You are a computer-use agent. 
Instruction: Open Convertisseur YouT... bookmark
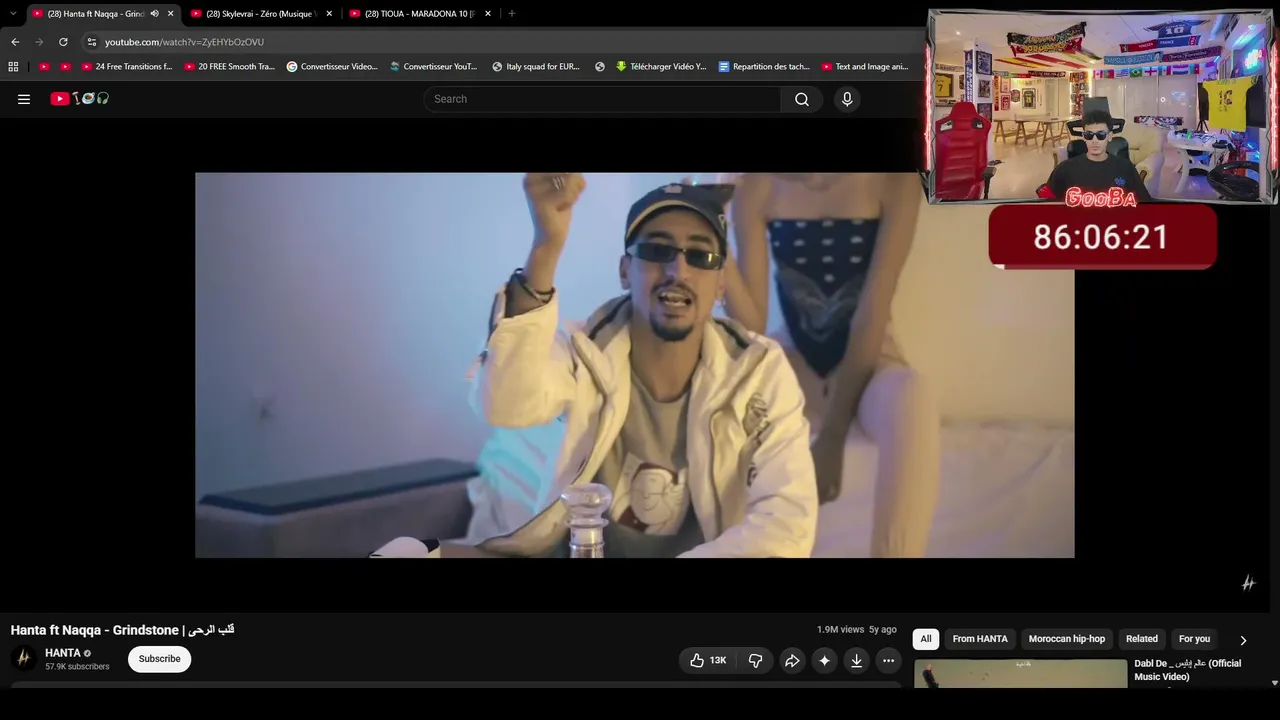(434, 67)
